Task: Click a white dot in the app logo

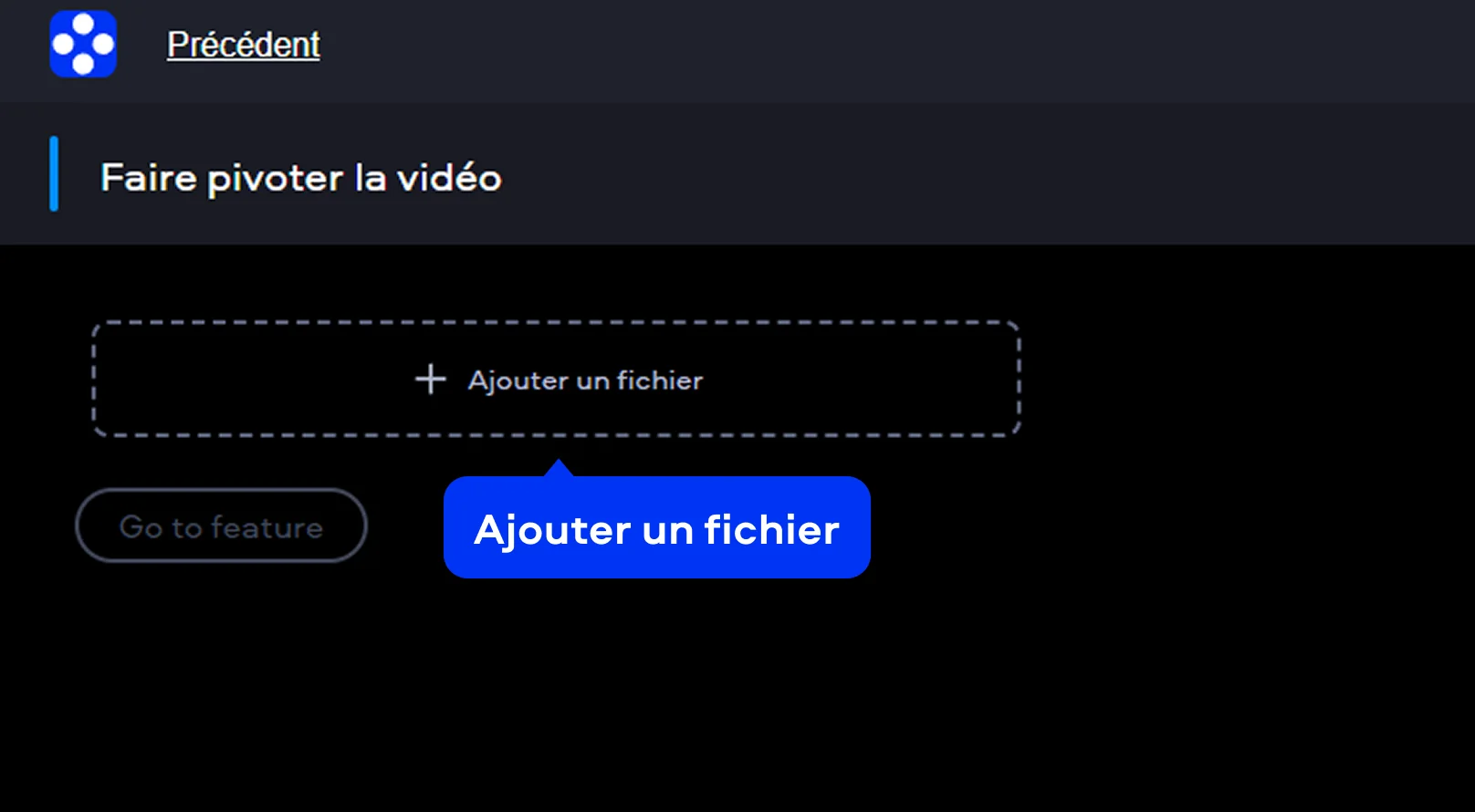Action: (x=83, y=24)
